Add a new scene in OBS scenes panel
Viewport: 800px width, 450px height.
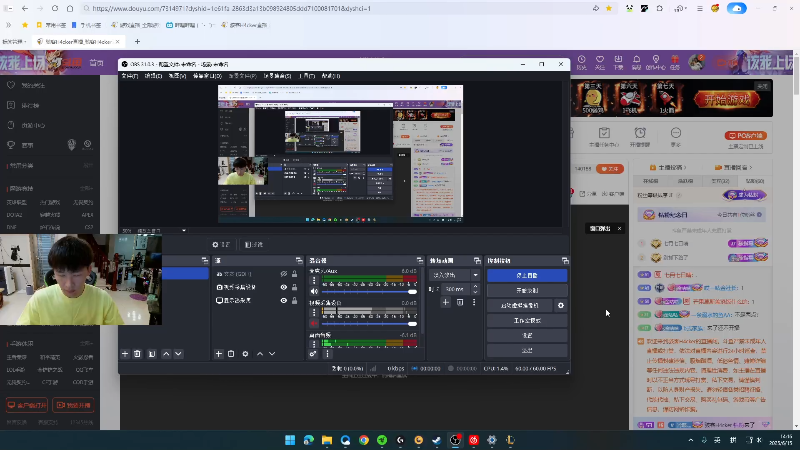(x=125, y=354)
